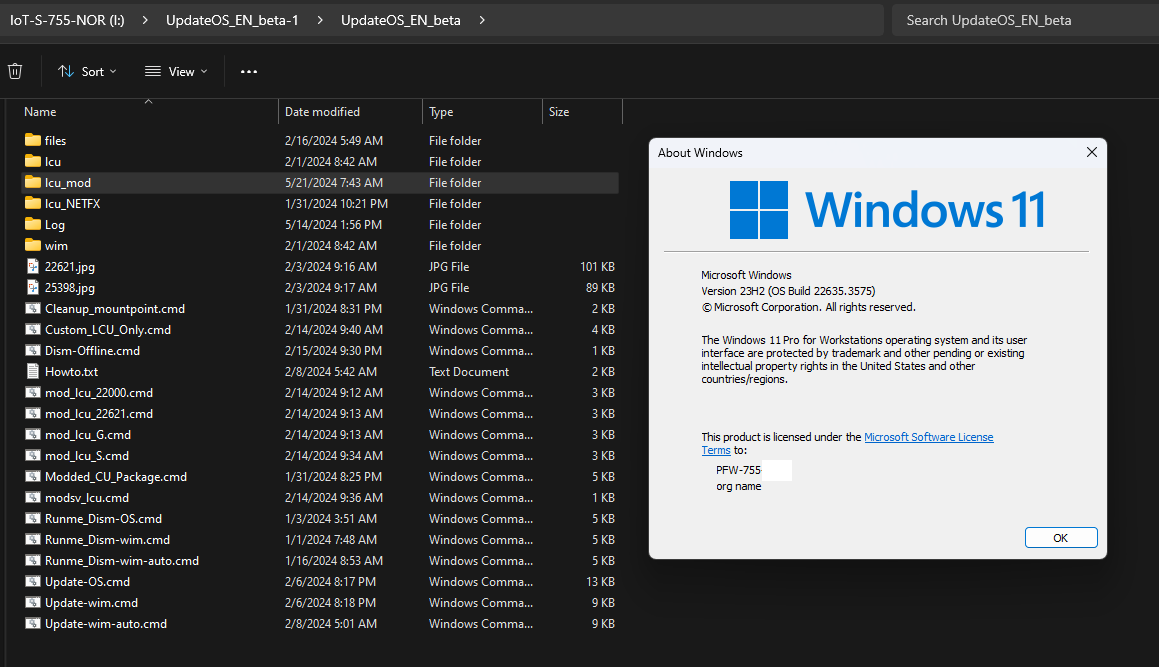Image resolution: width=1159 pixels, height=667 pixels.
Task: Select the lcu folder icon
Action: point(33,161)
